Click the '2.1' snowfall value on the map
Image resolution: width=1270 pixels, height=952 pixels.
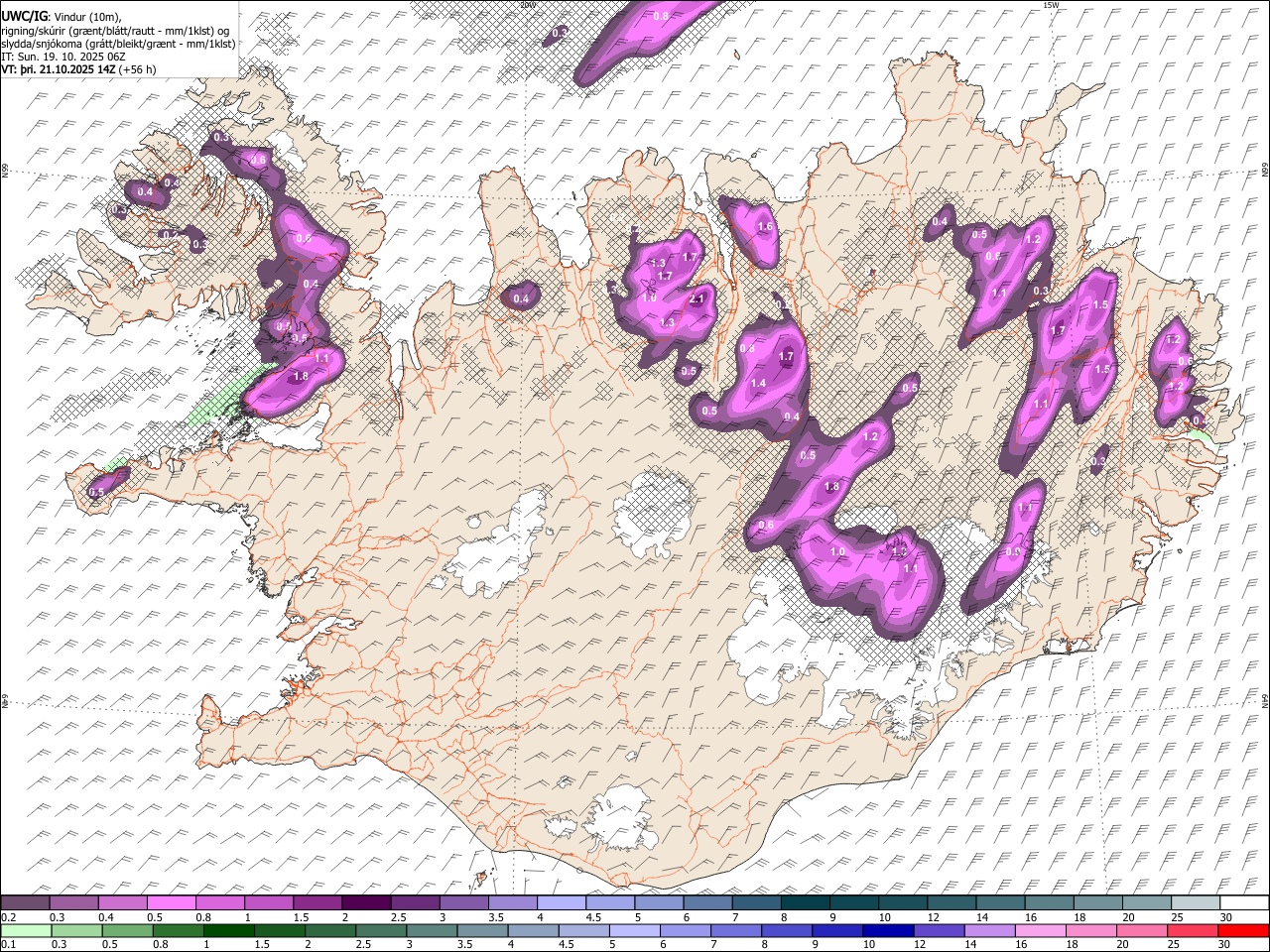coord(697,298)
